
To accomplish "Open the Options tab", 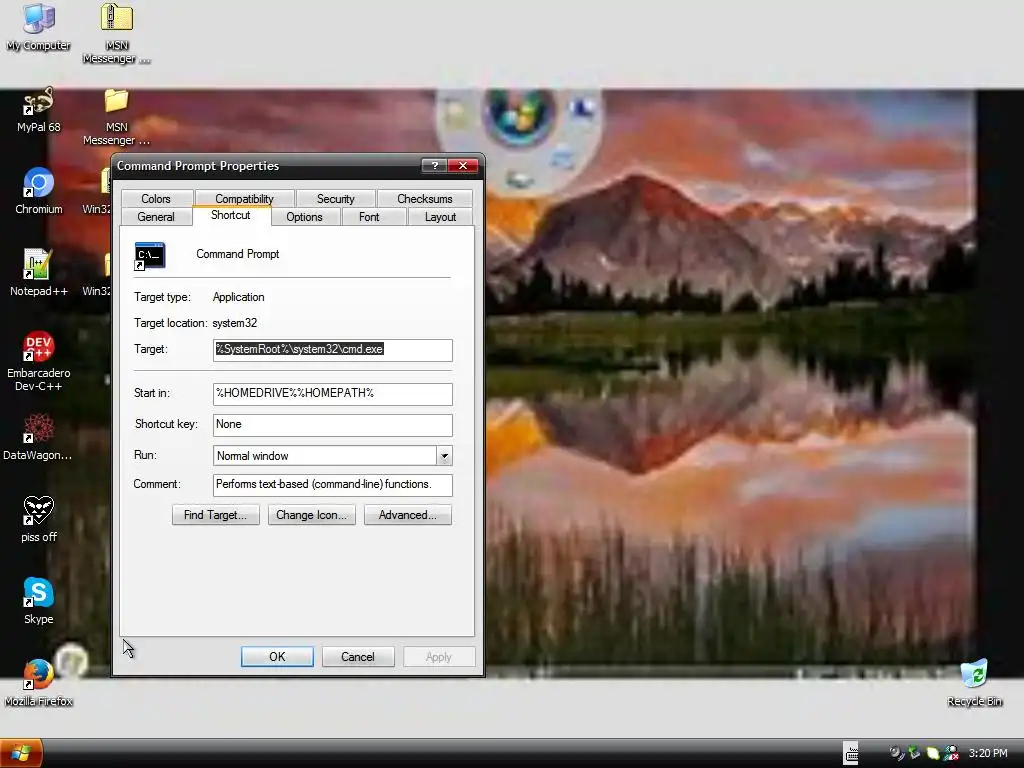I will (x=304, y=217).
